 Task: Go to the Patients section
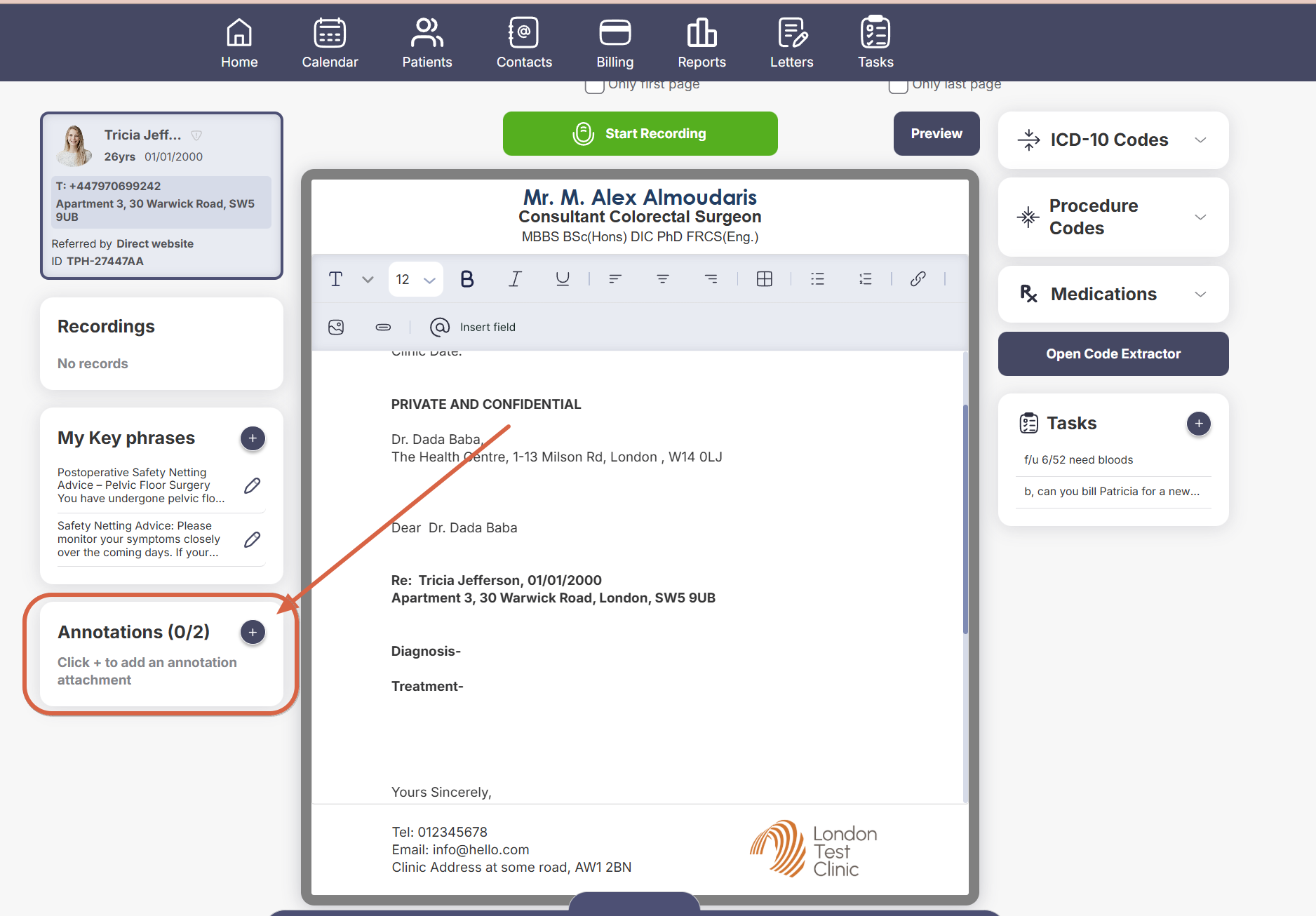(427, 43)
